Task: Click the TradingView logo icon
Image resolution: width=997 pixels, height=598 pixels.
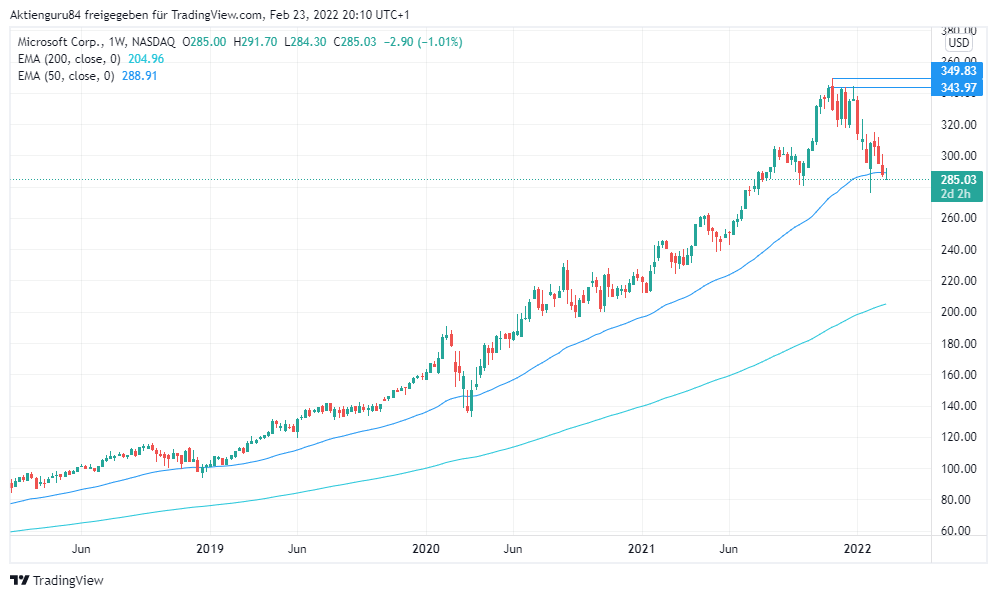Action: [x=20, y=580]
